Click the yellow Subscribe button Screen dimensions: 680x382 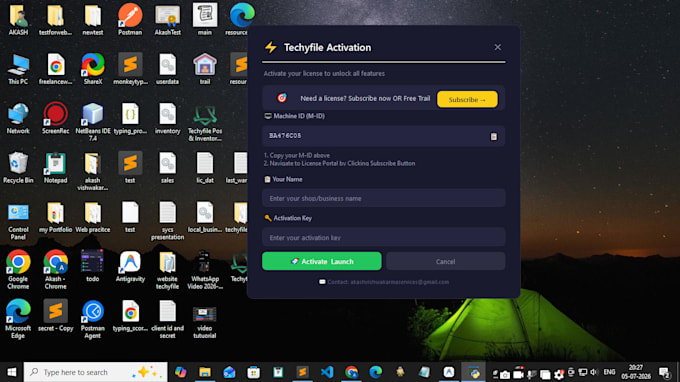(x=467, y=99)
